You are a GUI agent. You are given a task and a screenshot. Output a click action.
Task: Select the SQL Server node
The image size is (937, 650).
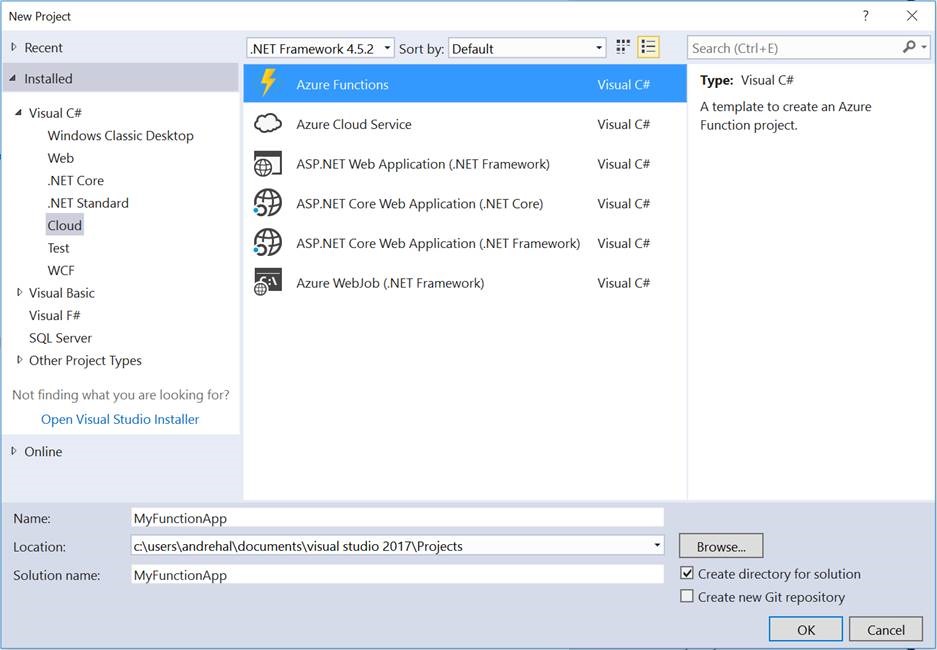coord(60,338)
